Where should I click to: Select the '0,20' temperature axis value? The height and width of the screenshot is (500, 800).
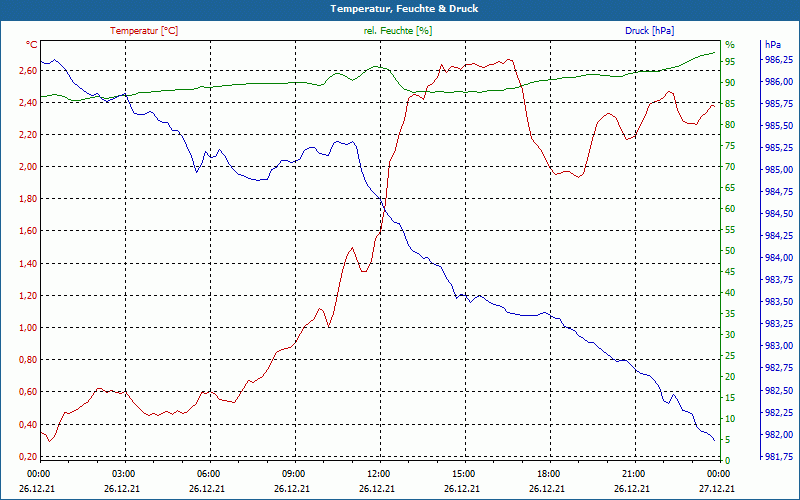point(28,457)
